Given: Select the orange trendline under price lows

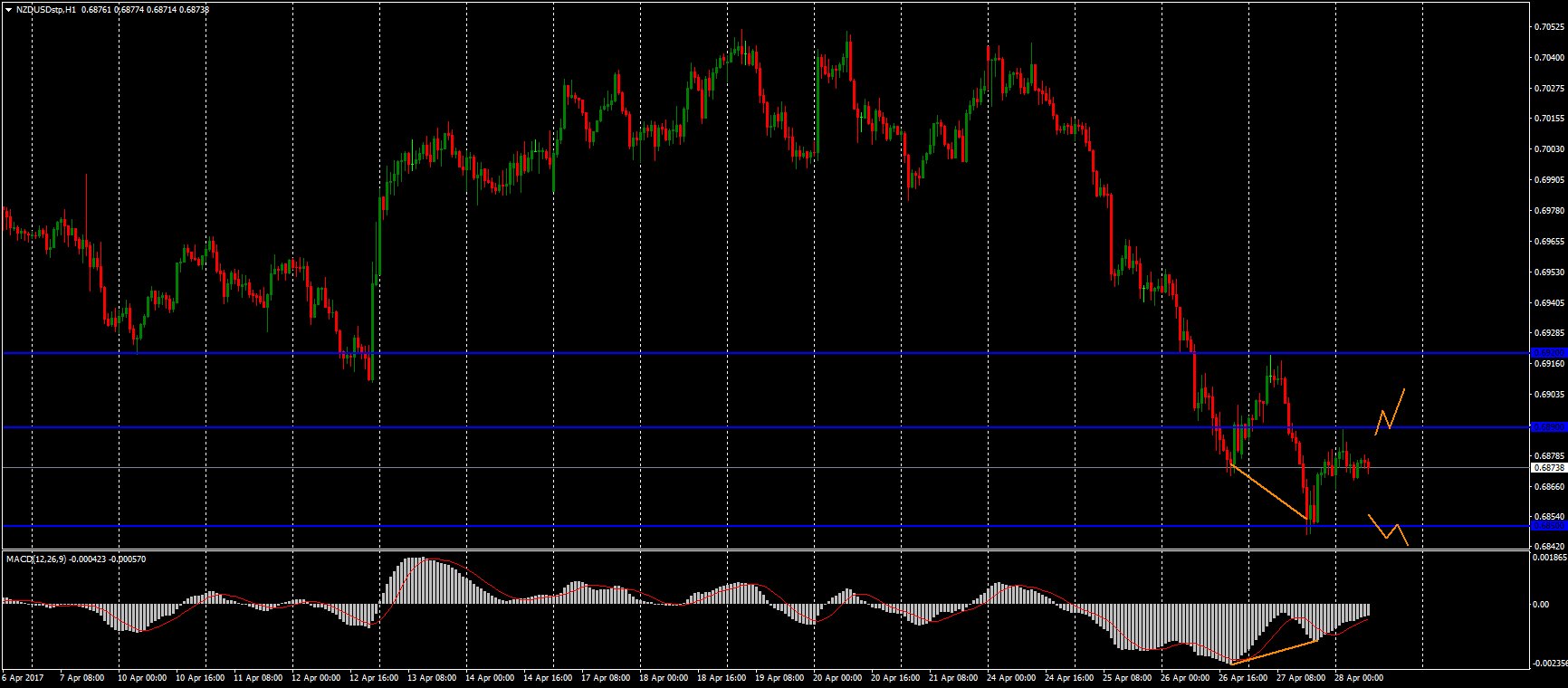Looking at the screenshot, I should pos(1269,493).
